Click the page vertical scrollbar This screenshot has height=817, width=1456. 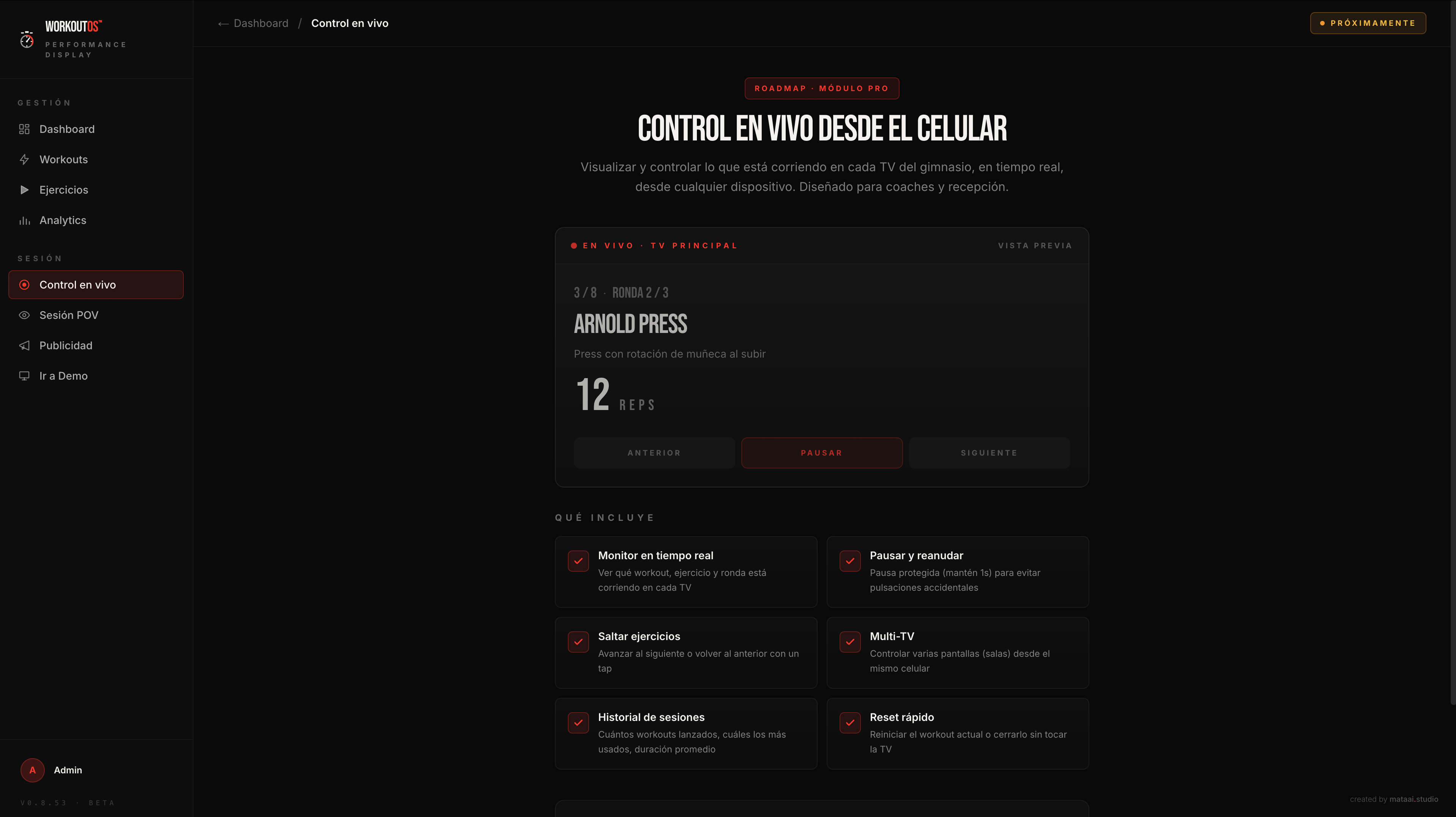click(x=1453, y=352)
